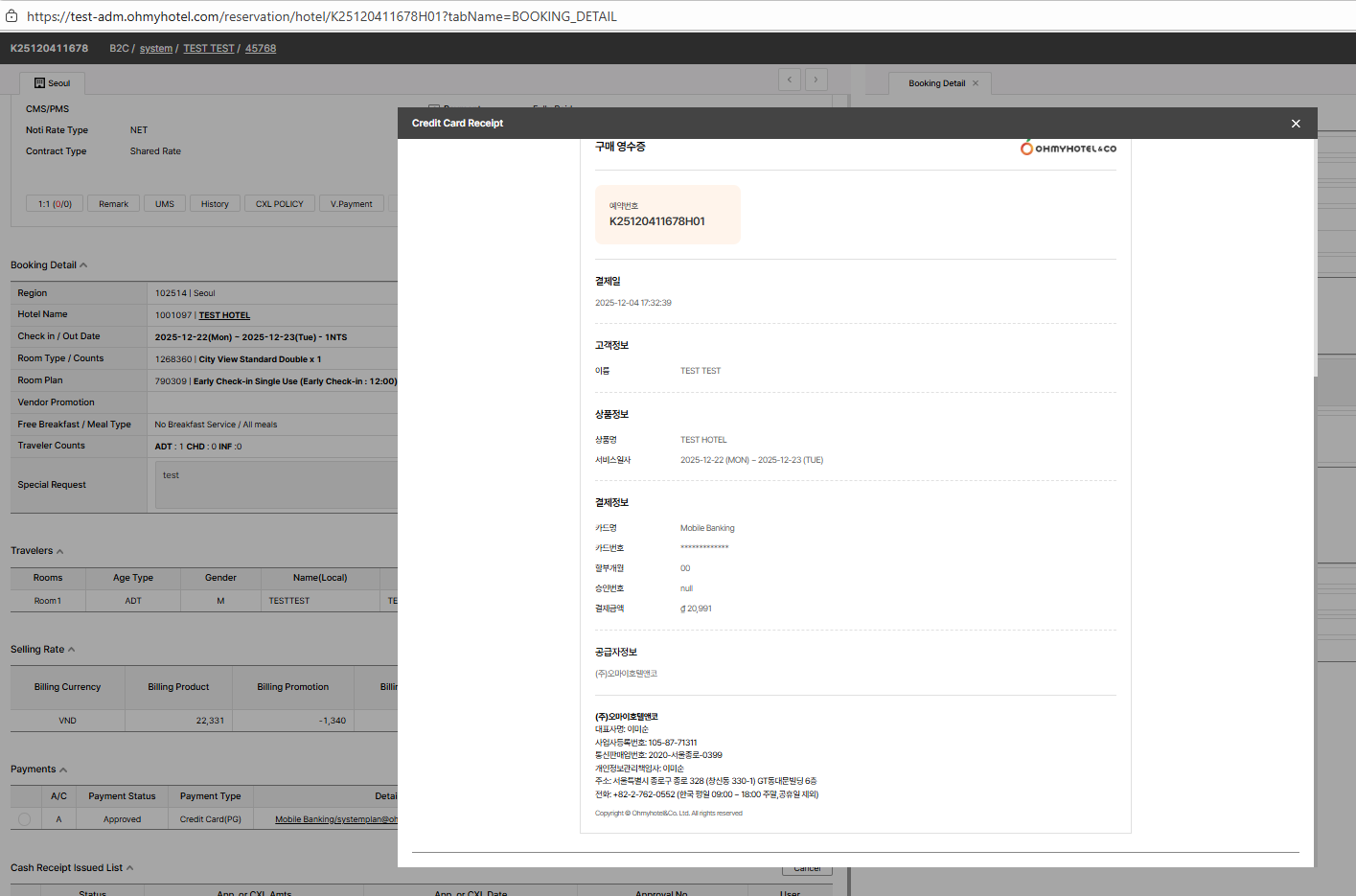The image size is (1356, 896).
Task: Collapse the Travelers section
Action: (60, 551)
